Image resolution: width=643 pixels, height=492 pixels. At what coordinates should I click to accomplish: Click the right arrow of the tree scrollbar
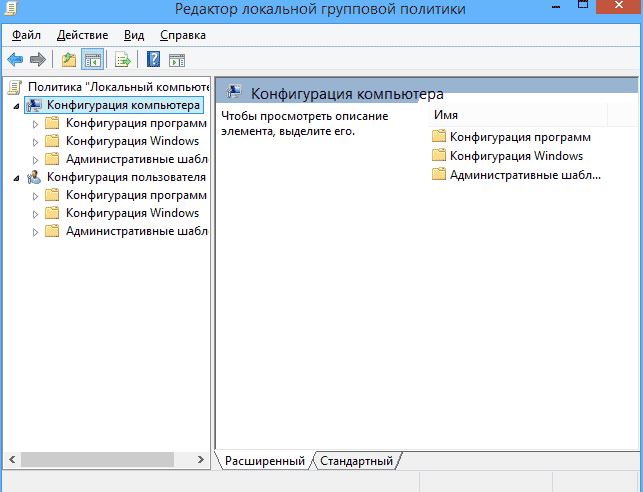pos(201,460)
